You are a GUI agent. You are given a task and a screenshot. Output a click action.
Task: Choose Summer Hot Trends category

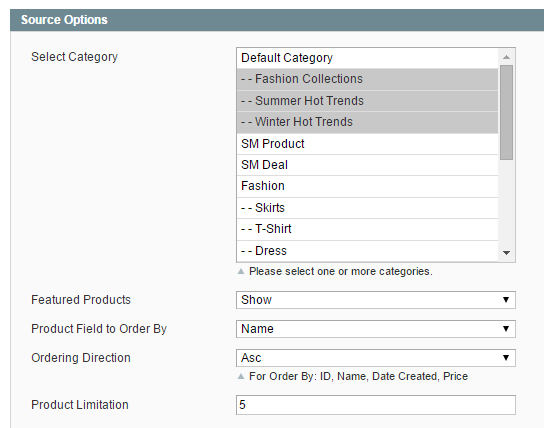(367, 101)
